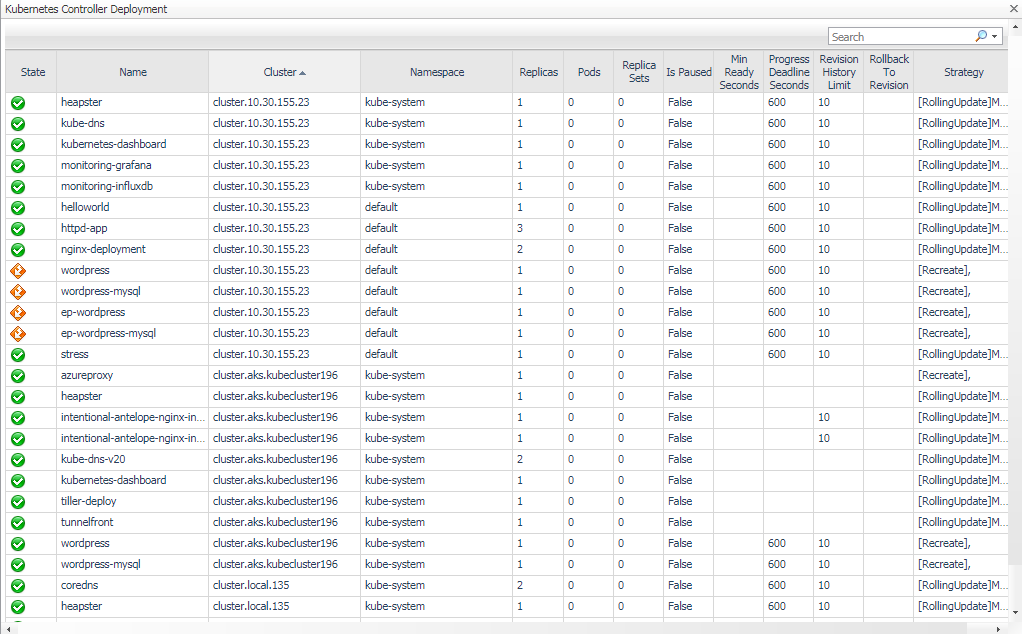Select the replicas value 3 for httpd-app
The image size is (1022, 634).
(x=520, y=228)
